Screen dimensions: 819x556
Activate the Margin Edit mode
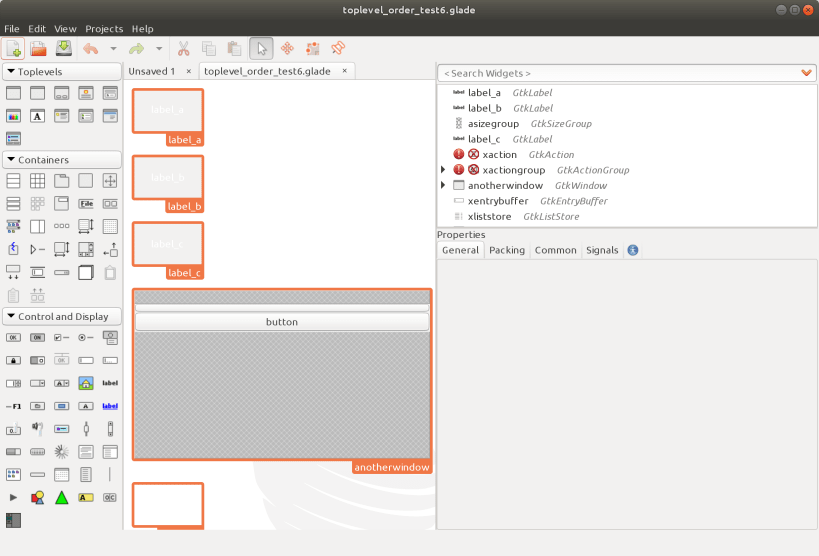pyautogui.click(x=312, y=49)
